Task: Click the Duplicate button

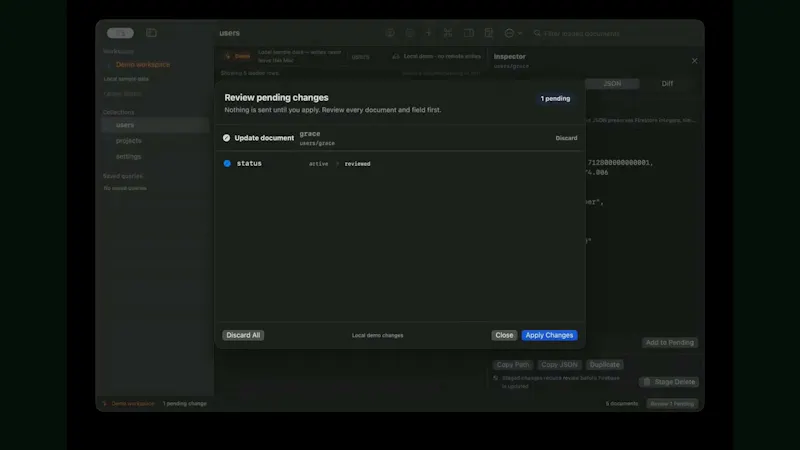Action: (x=605, y=365)
